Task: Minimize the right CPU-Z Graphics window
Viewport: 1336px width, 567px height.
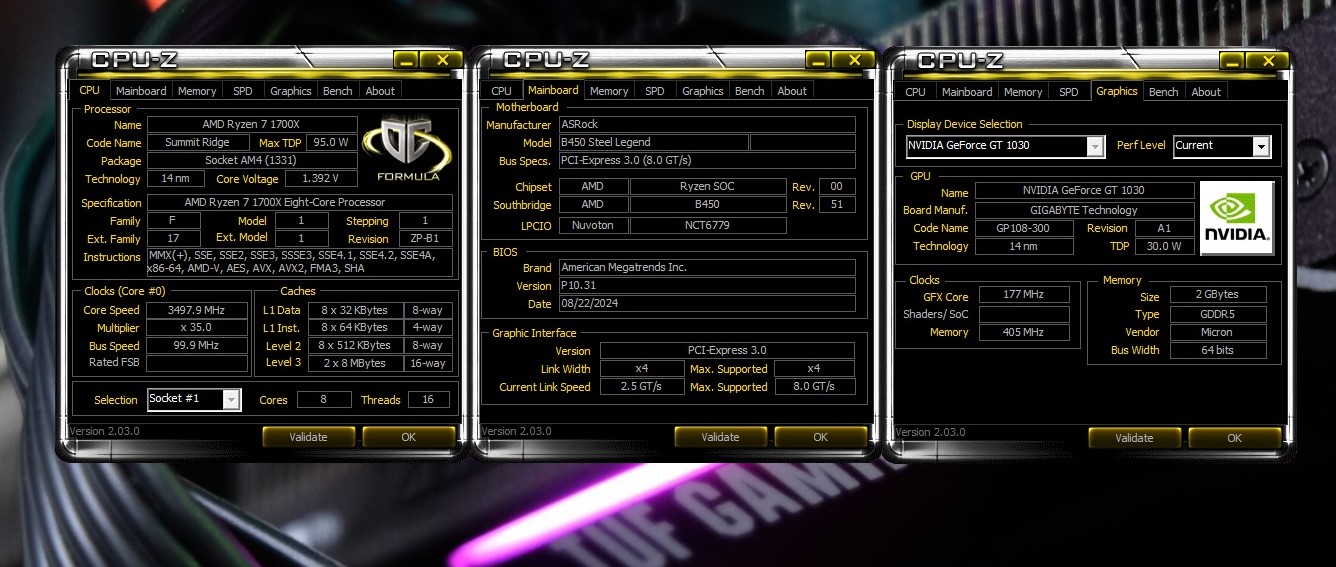Action: coord(1232,61)
